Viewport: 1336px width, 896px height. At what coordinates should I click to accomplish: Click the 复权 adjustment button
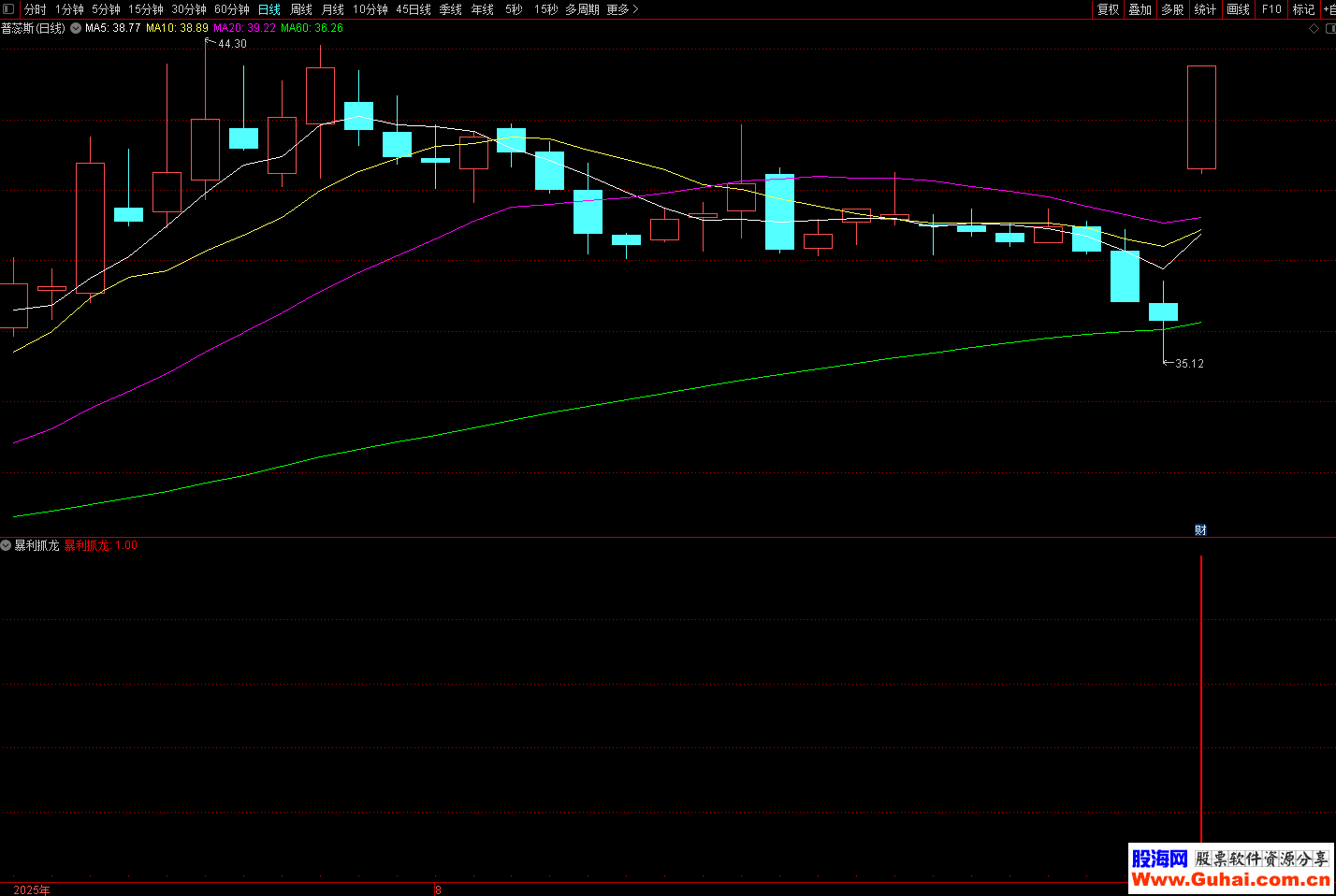point(1109,9)
